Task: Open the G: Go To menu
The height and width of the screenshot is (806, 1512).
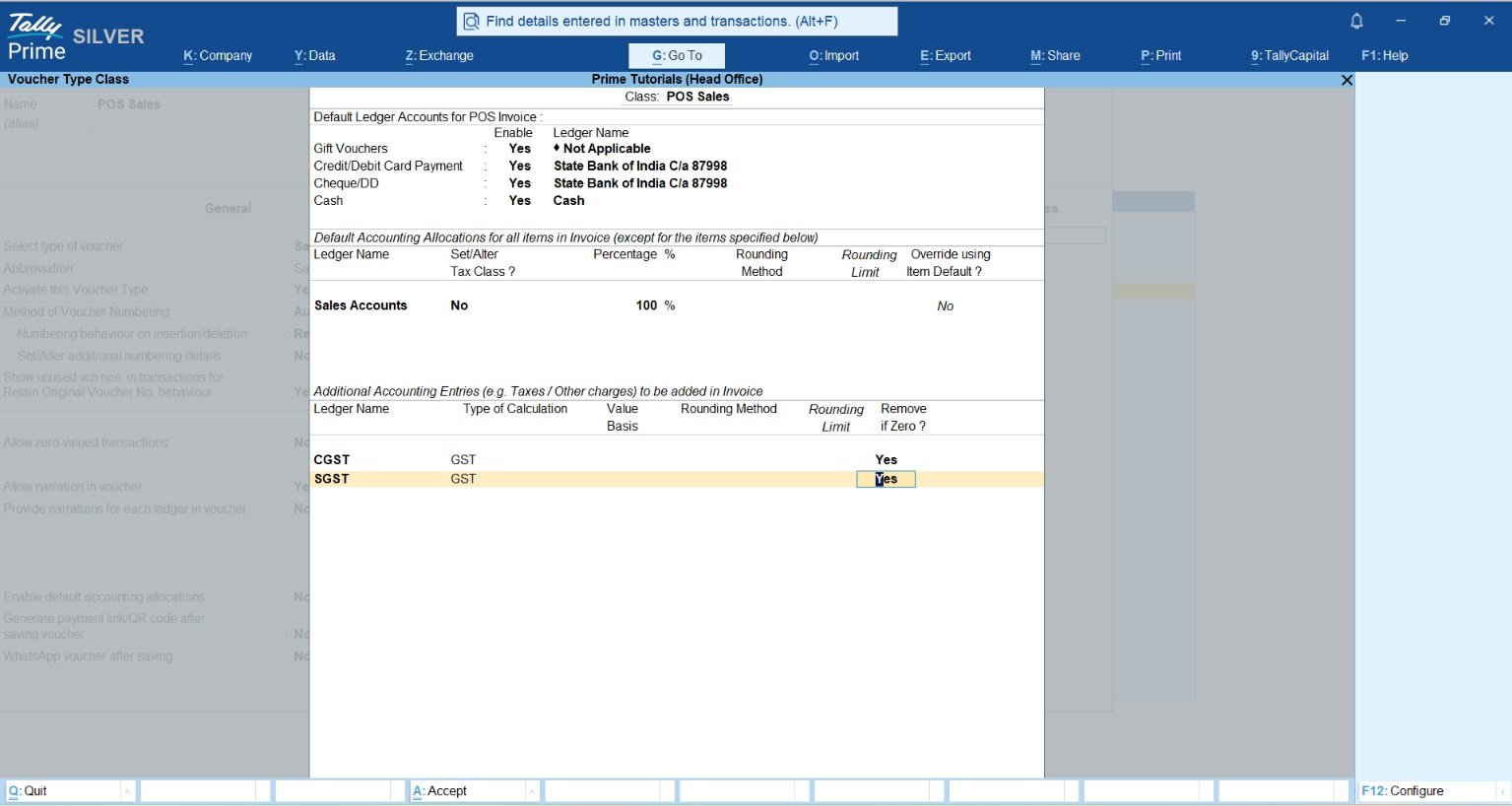Action: 677,56
